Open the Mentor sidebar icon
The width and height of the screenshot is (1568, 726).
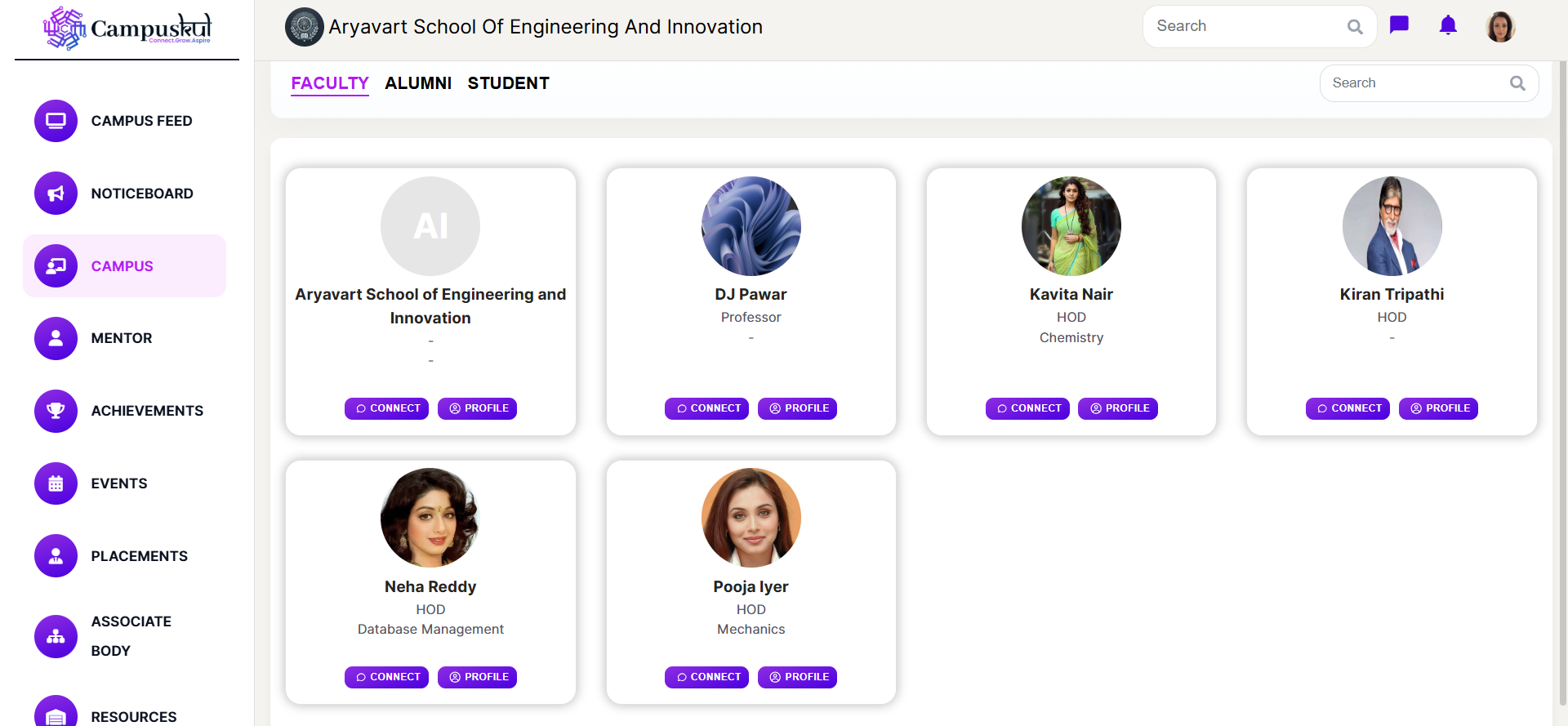coord(56,338)
